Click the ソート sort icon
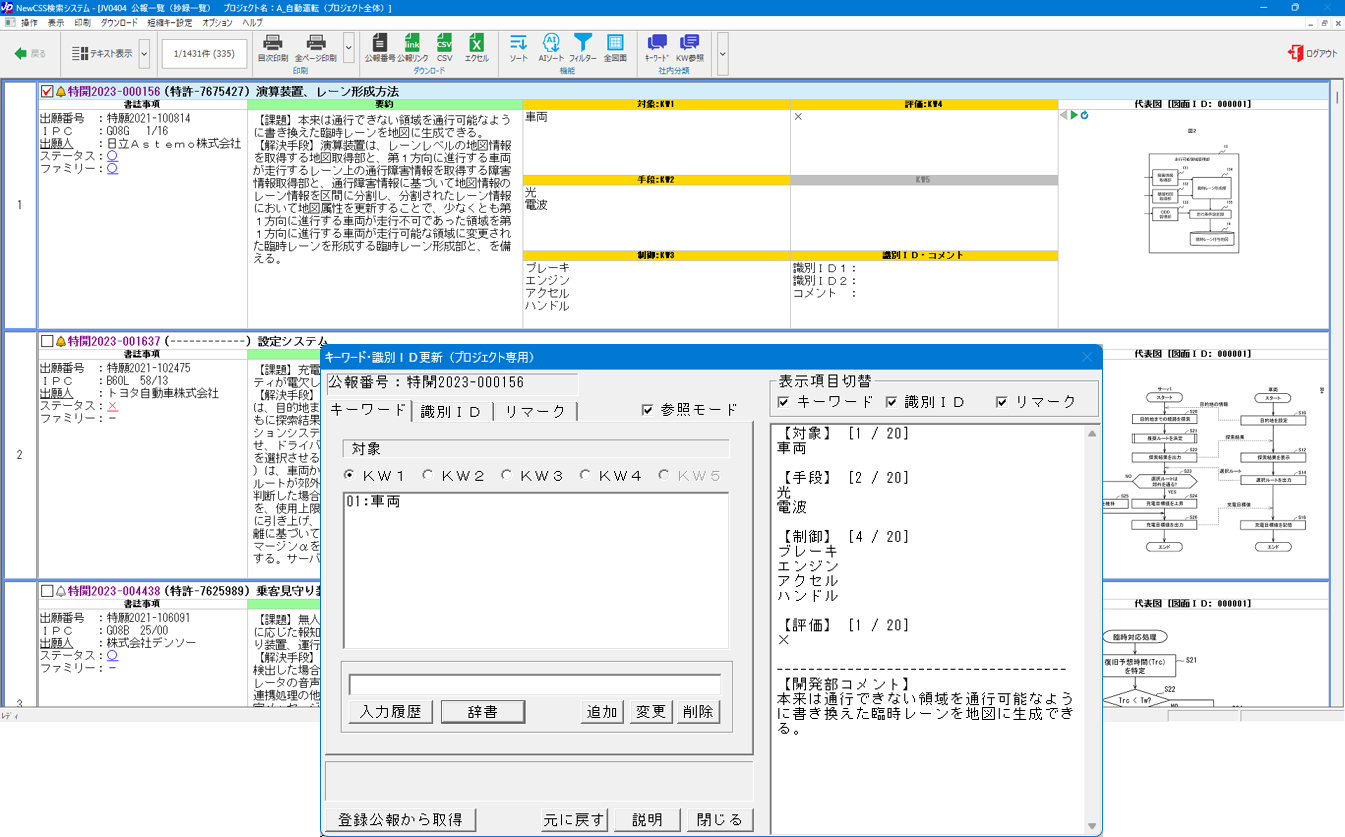 pyautogui.click(x=518, y=42)
